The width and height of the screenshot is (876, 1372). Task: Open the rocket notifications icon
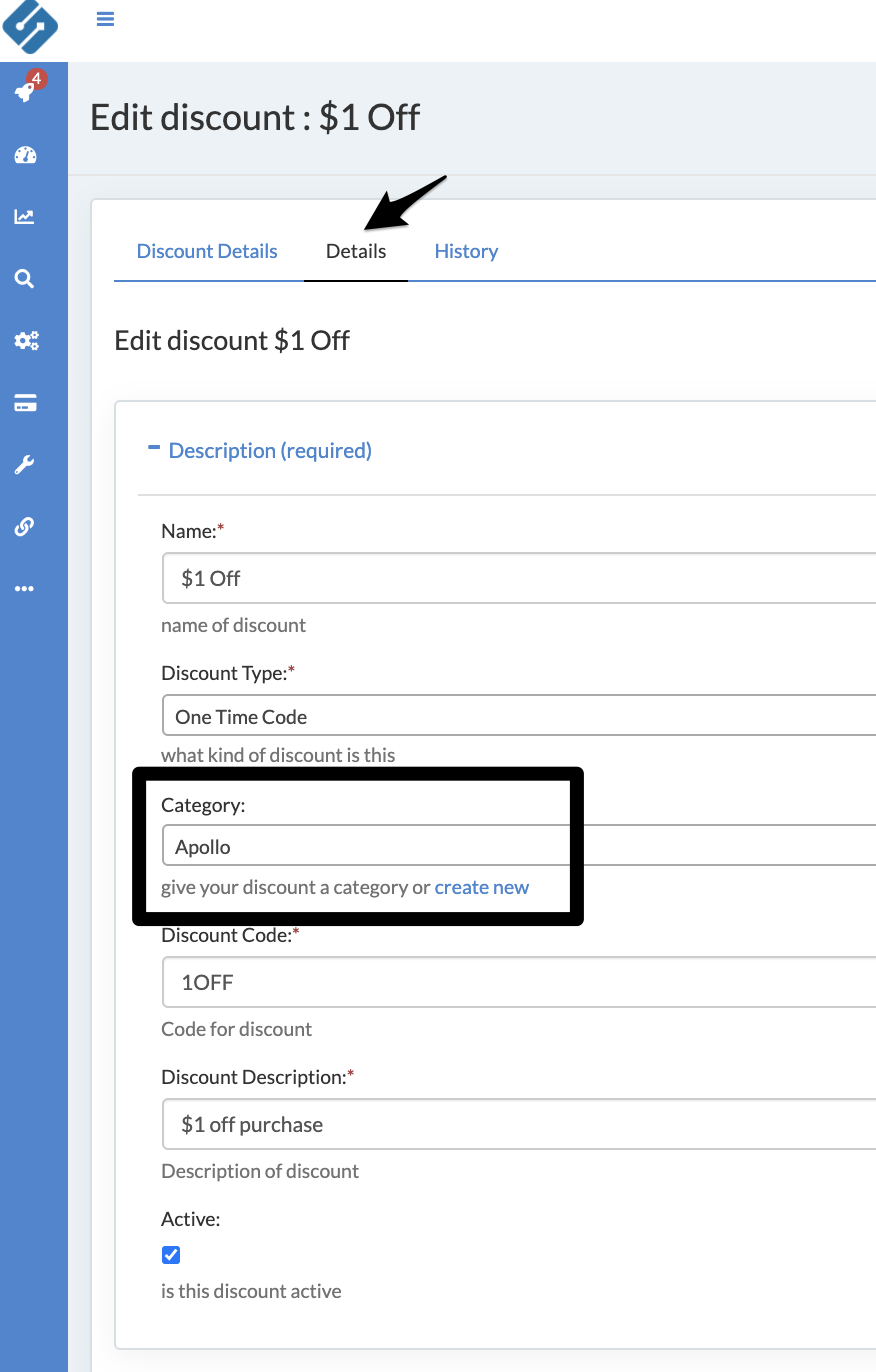[25, 92]
